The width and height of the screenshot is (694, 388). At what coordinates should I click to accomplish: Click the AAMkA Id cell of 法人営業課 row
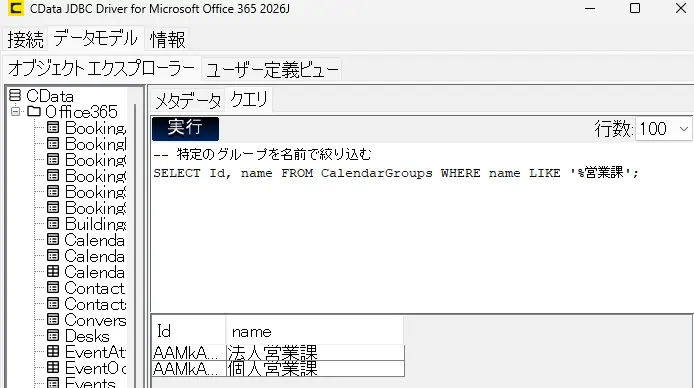click(189, 353)
